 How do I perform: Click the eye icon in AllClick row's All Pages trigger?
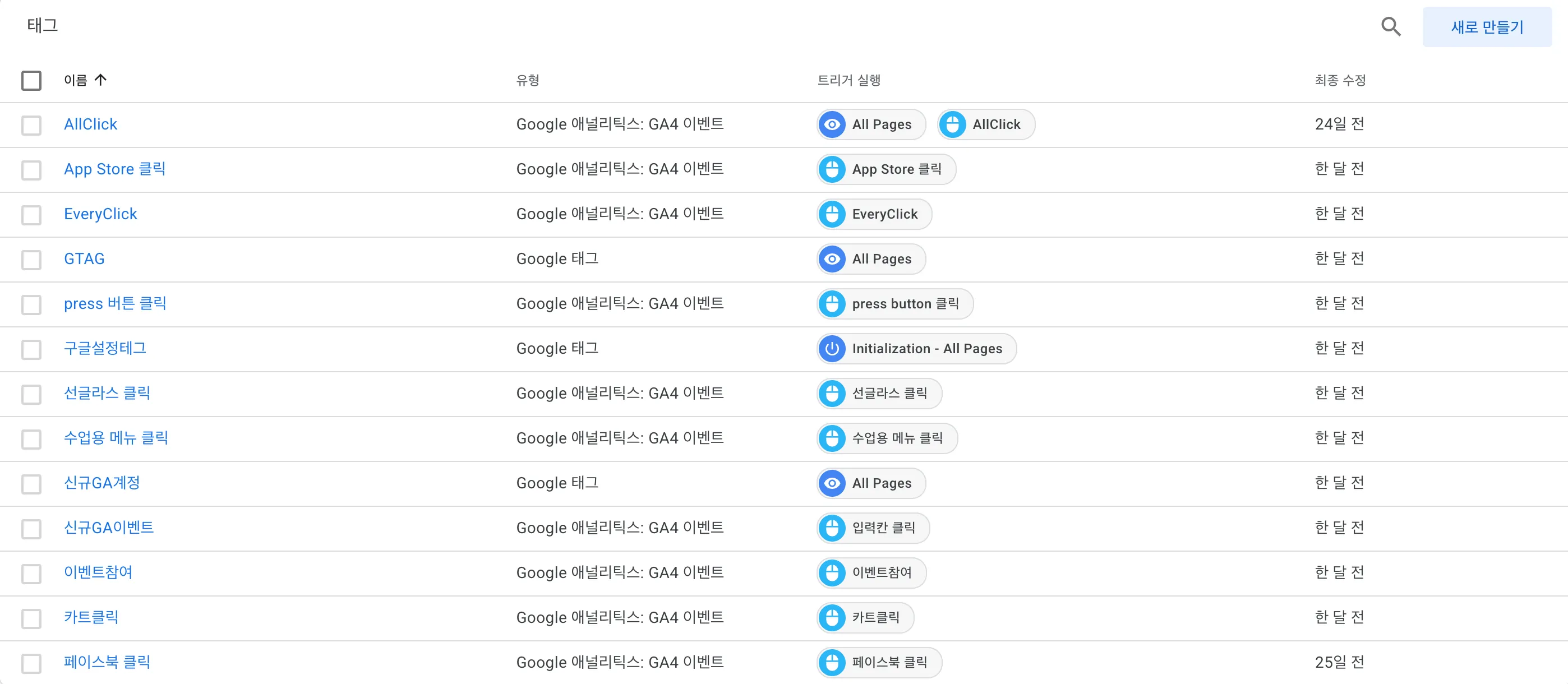tap(832, 124)
